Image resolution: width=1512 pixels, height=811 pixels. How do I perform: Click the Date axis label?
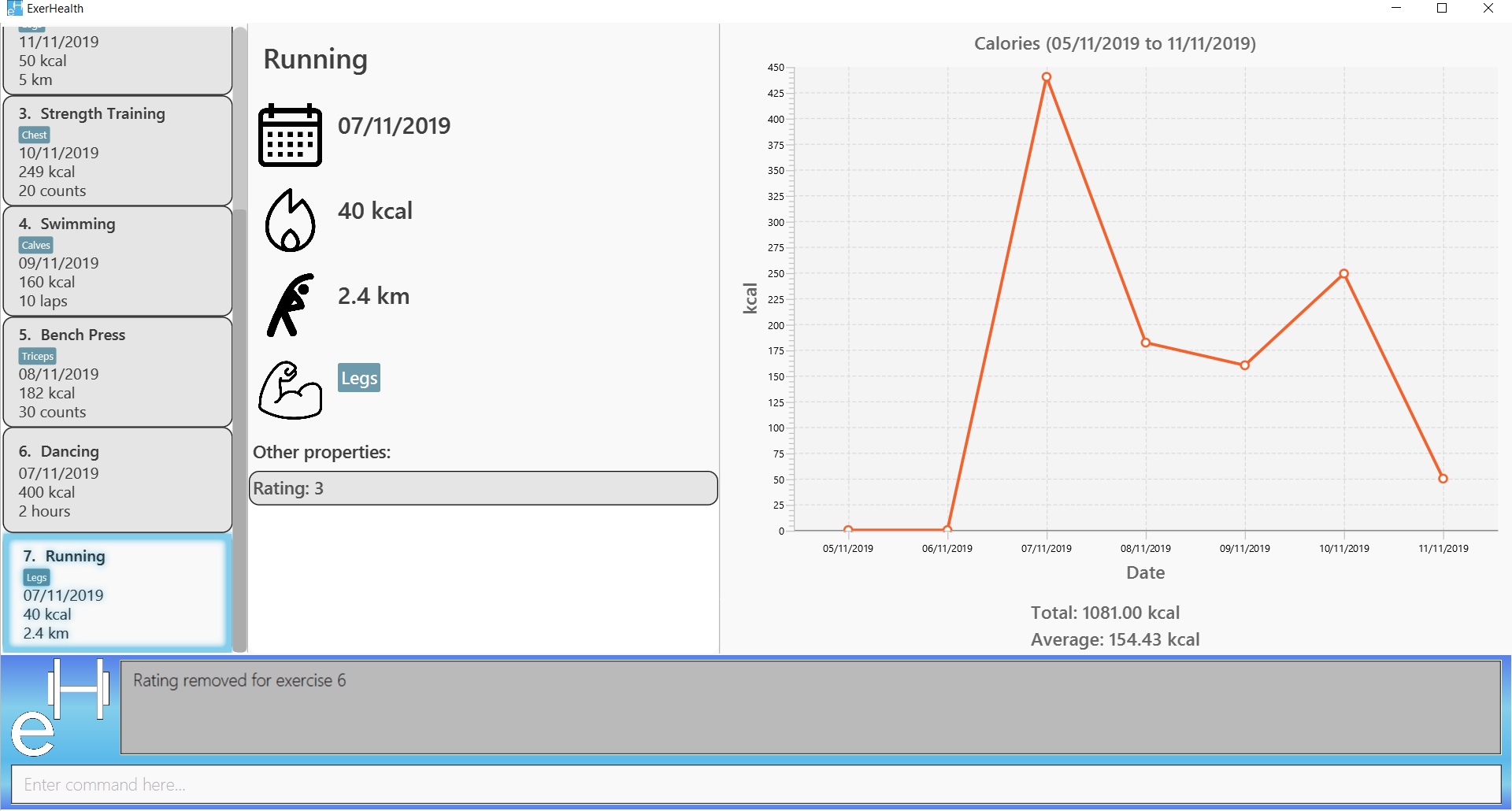[x=1145, y=572]
